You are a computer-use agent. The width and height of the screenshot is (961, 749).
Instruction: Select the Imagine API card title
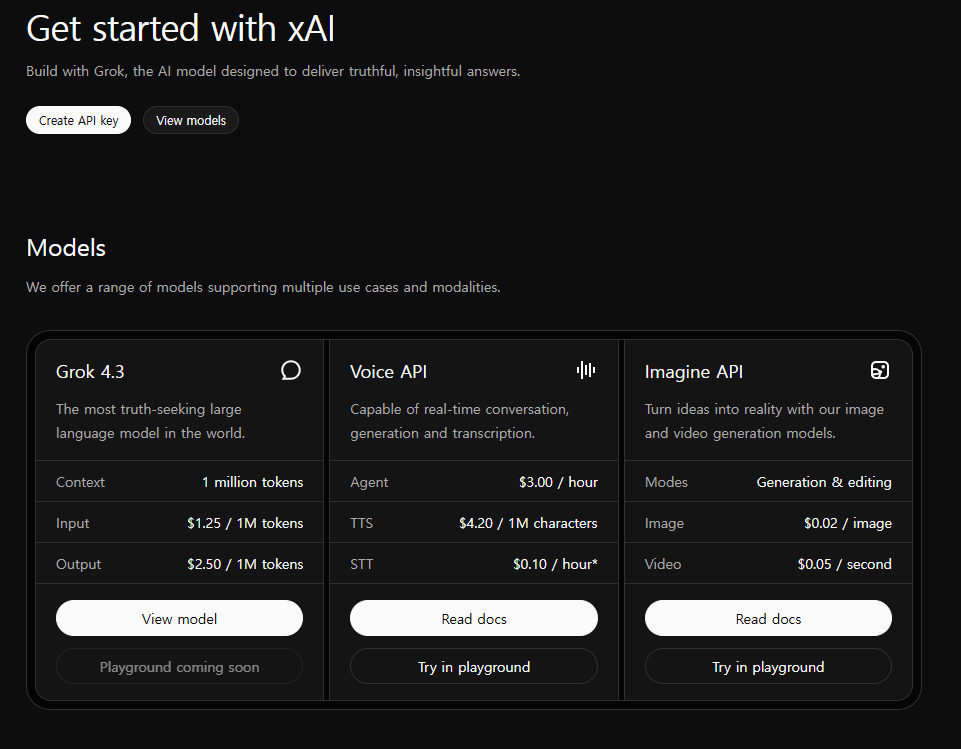coord(694,371)
